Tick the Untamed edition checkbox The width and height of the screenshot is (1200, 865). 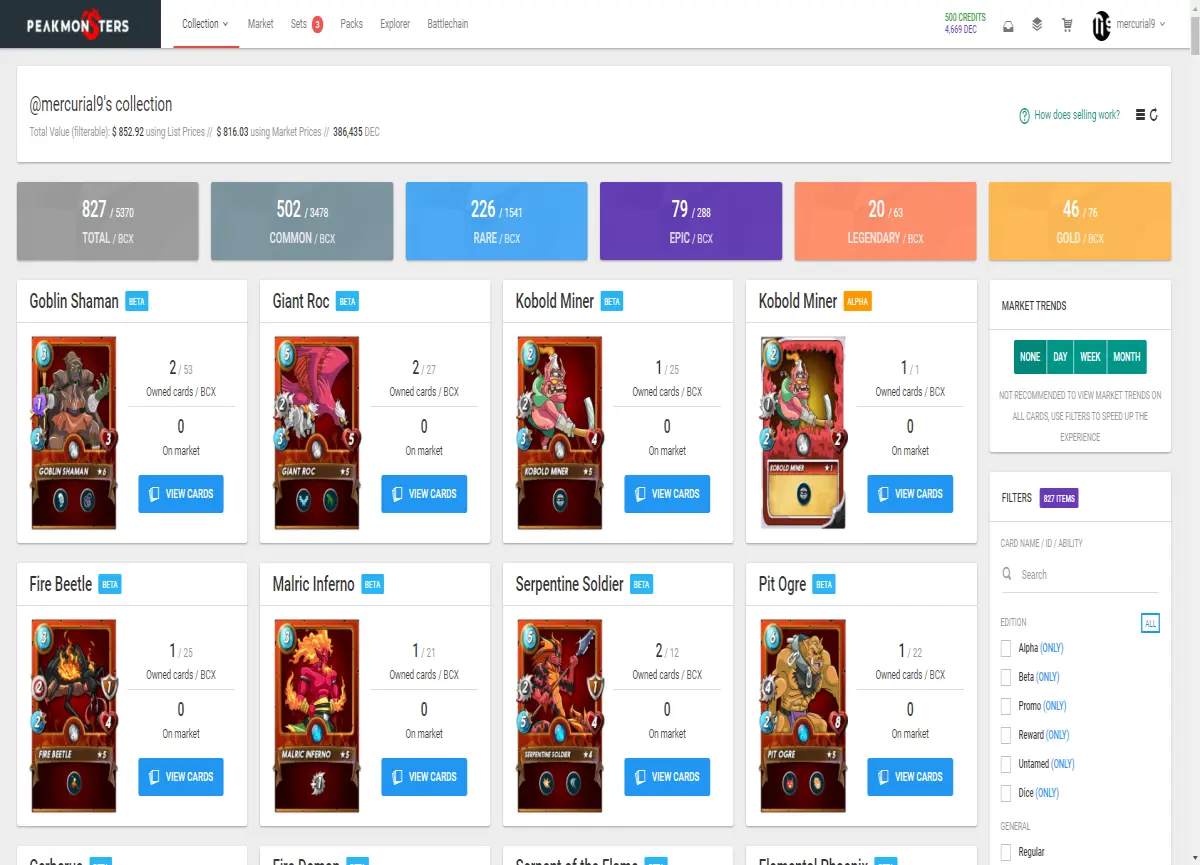[x=1007, y=764]
